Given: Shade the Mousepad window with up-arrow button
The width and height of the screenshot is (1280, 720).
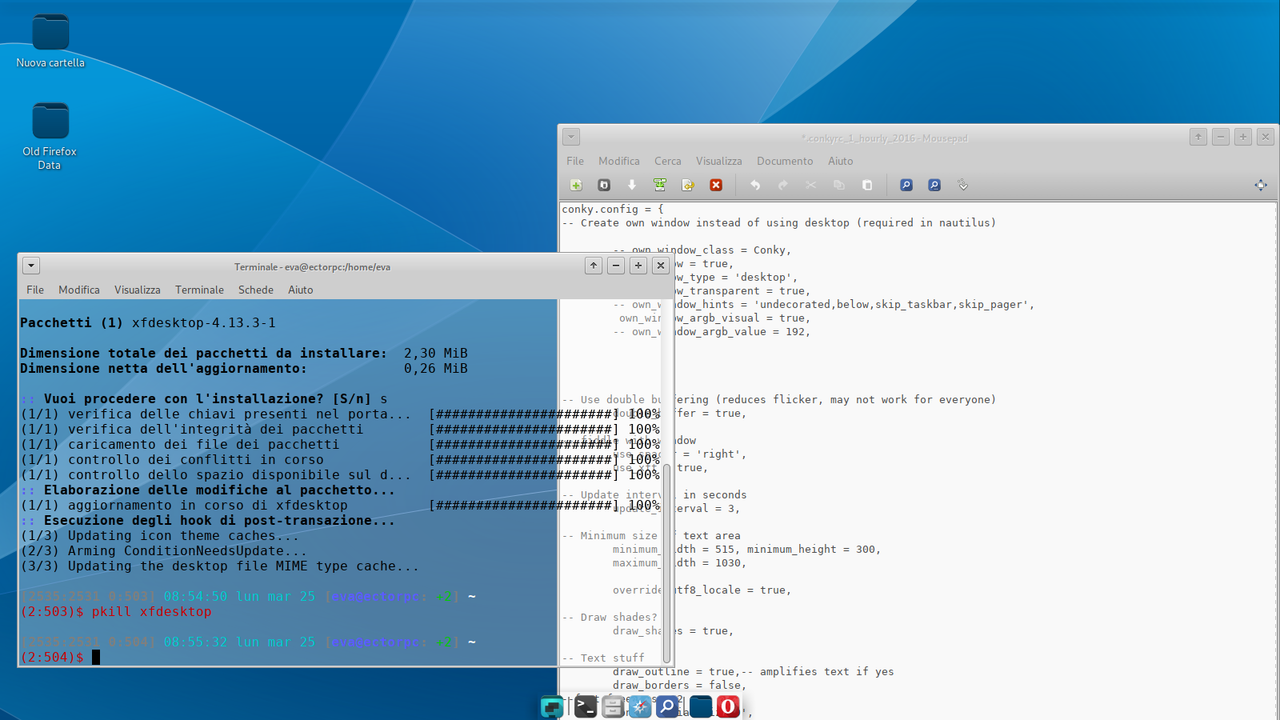Looking at the screenshot, I should (1198, 137).
